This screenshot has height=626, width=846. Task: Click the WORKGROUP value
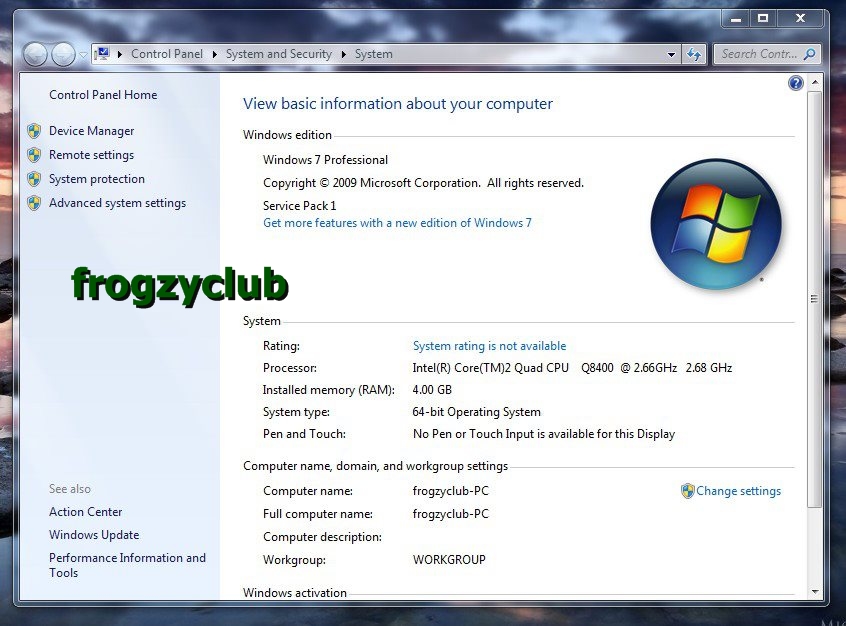[x=449, y=560]
